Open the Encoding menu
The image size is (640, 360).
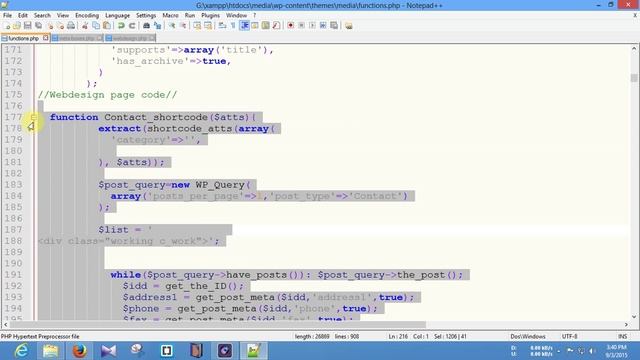click(87, 15)
